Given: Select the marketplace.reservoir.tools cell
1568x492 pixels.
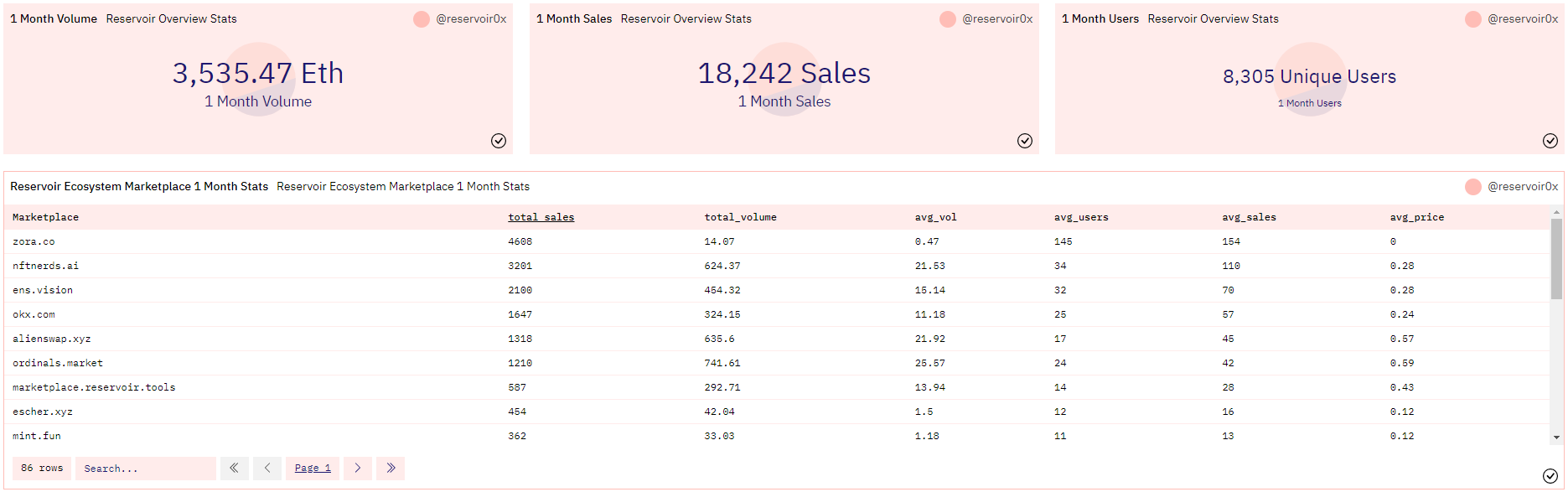Looking at the screenshot, I should 94,387.
